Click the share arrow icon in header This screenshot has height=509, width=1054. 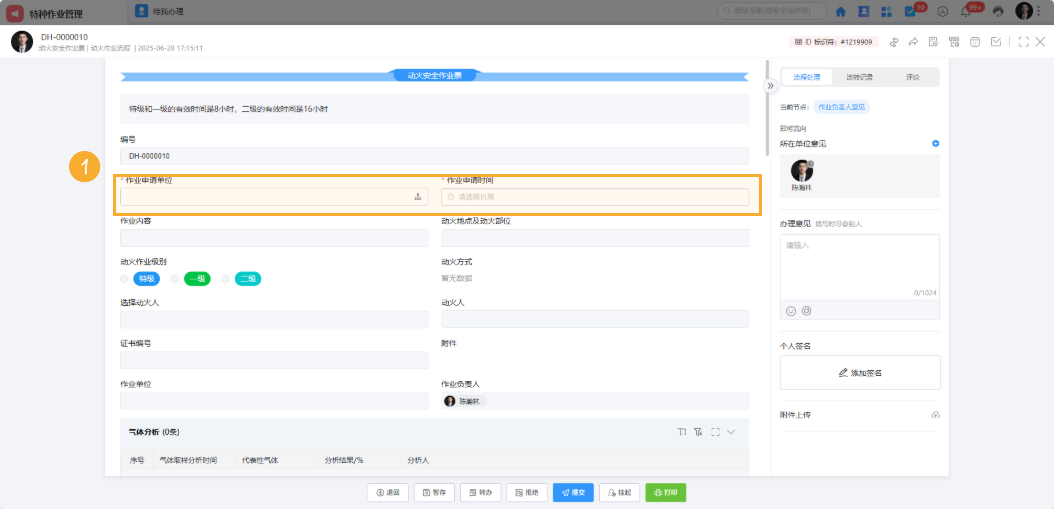(x=914, y=42)
